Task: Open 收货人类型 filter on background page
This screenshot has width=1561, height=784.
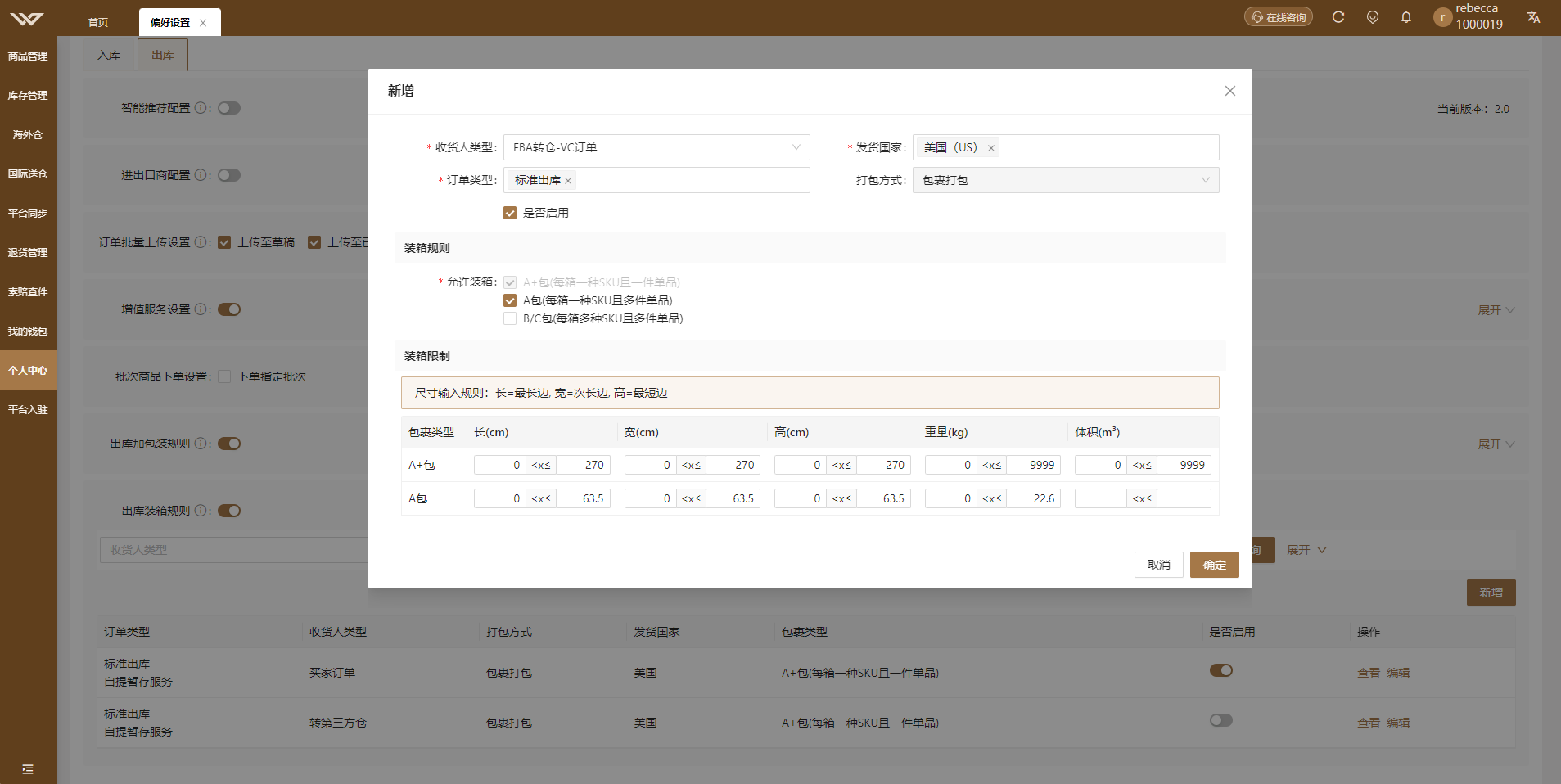Action: [234, 550]
